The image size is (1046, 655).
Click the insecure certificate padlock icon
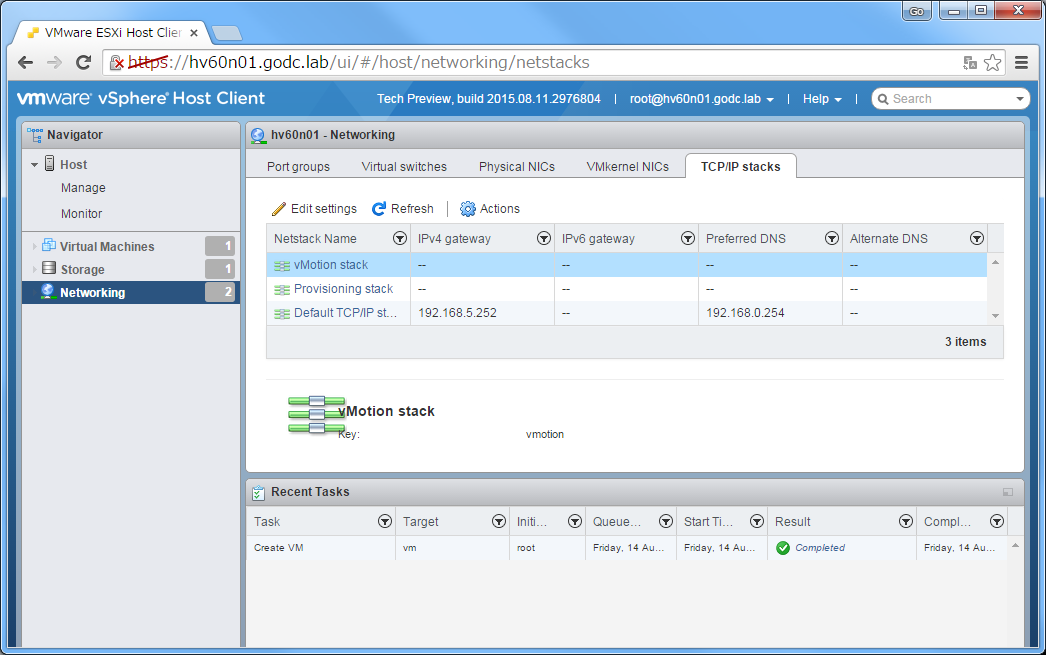(117, 63)
